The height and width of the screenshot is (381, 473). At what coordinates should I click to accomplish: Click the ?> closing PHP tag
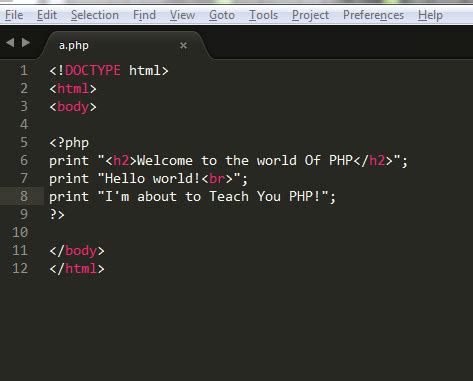click(57, 214)
